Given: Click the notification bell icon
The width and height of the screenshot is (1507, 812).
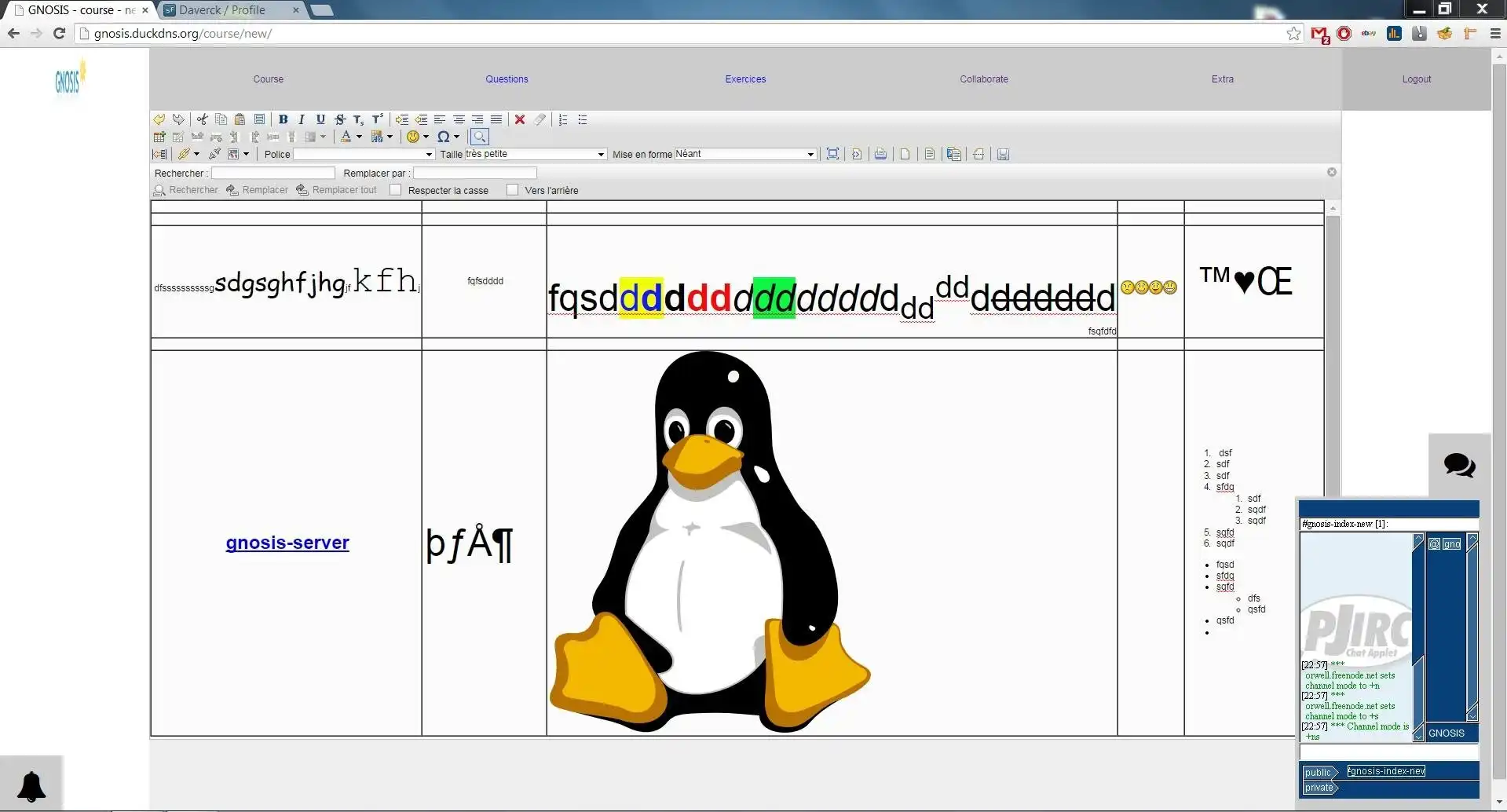Looking at the screenshot, I should [x=31, y=786].
